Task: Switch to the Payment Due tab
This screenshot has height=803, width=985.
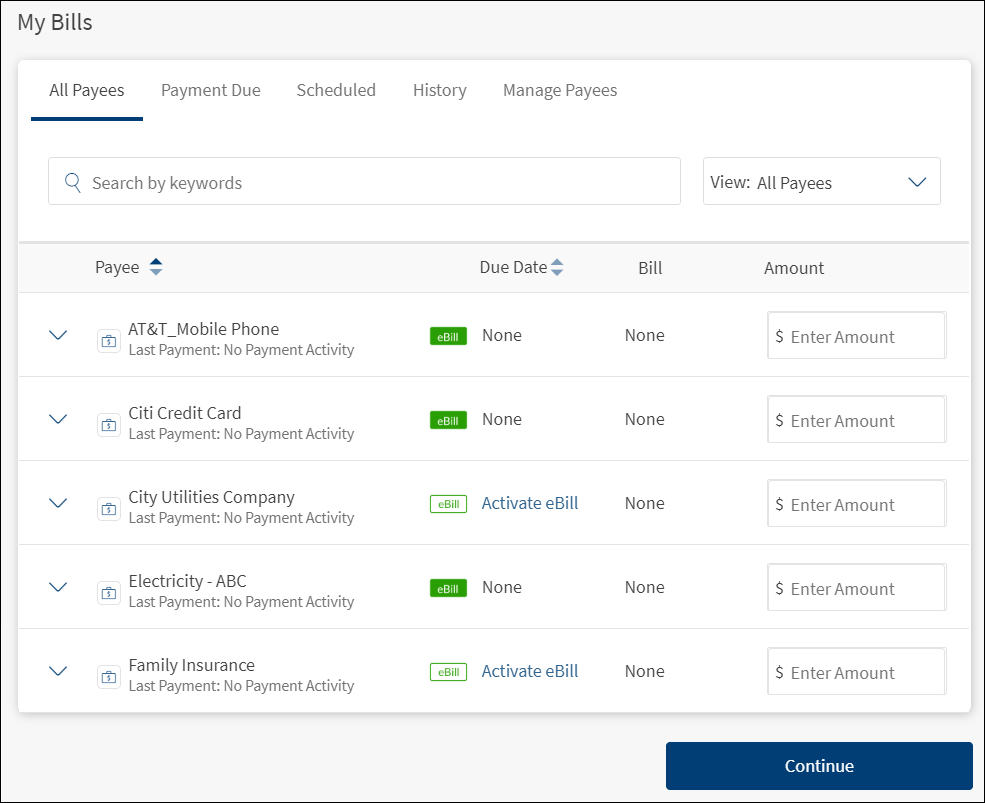Action: point(210,90)
